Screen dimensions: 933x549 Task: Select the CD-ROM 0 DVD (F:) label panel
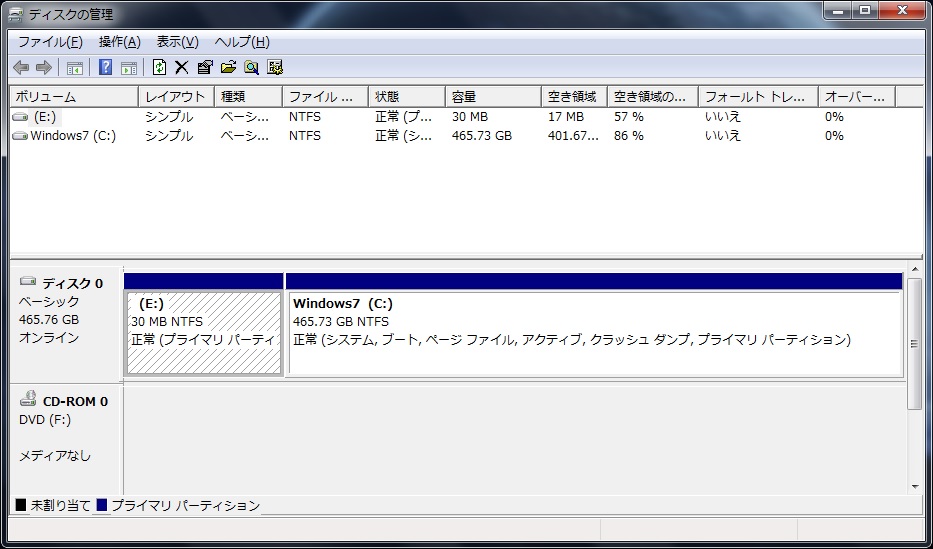65,439
